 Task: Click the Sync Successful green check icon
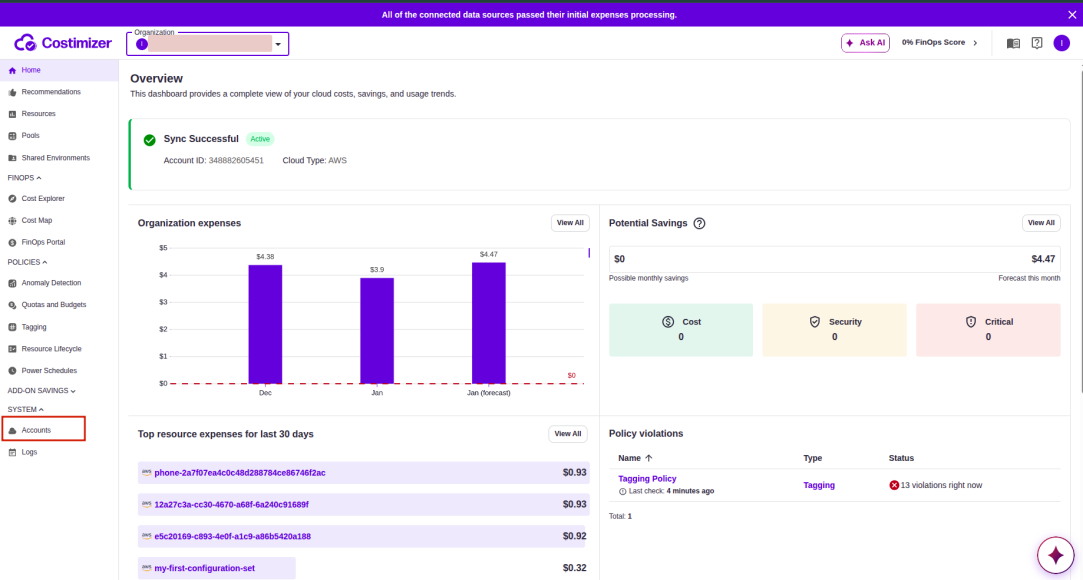(149, 139)
